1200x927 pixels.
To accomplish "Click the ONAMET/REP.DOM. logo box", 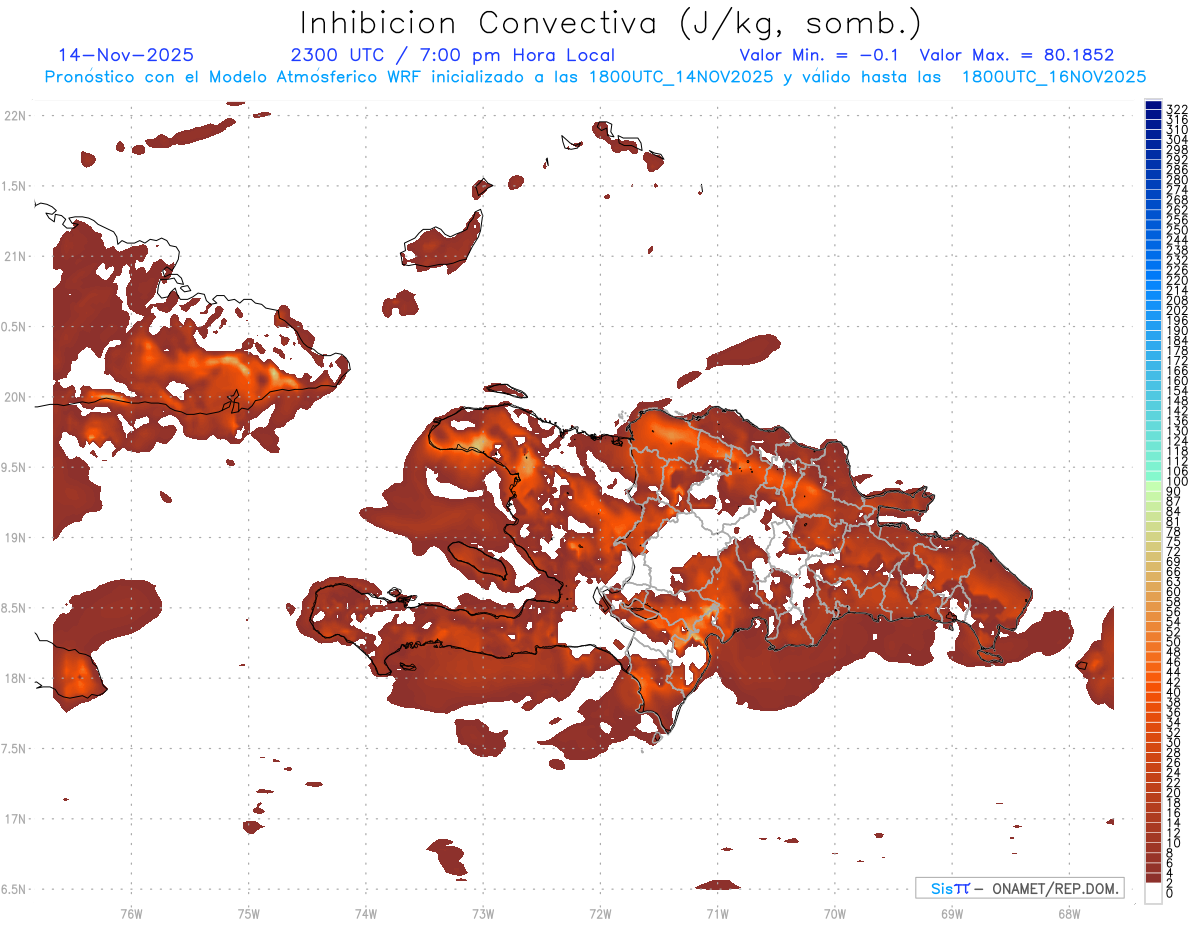I will coord(1020,888).
